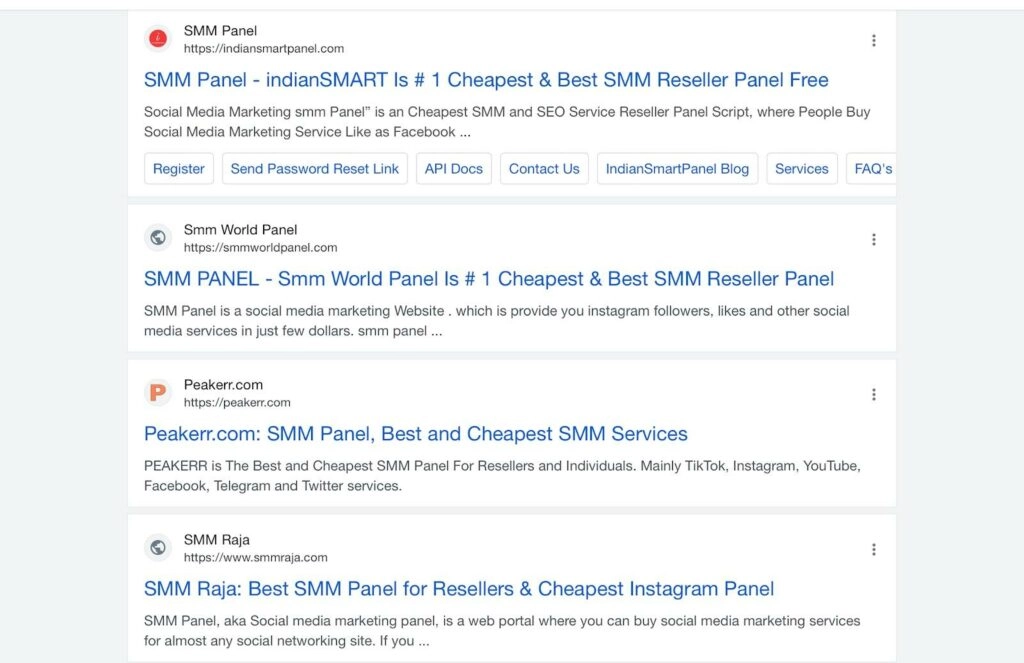
Task: Click the Contact Us sitelink chip
Action: pyautogui.click(x=544, y=169)
